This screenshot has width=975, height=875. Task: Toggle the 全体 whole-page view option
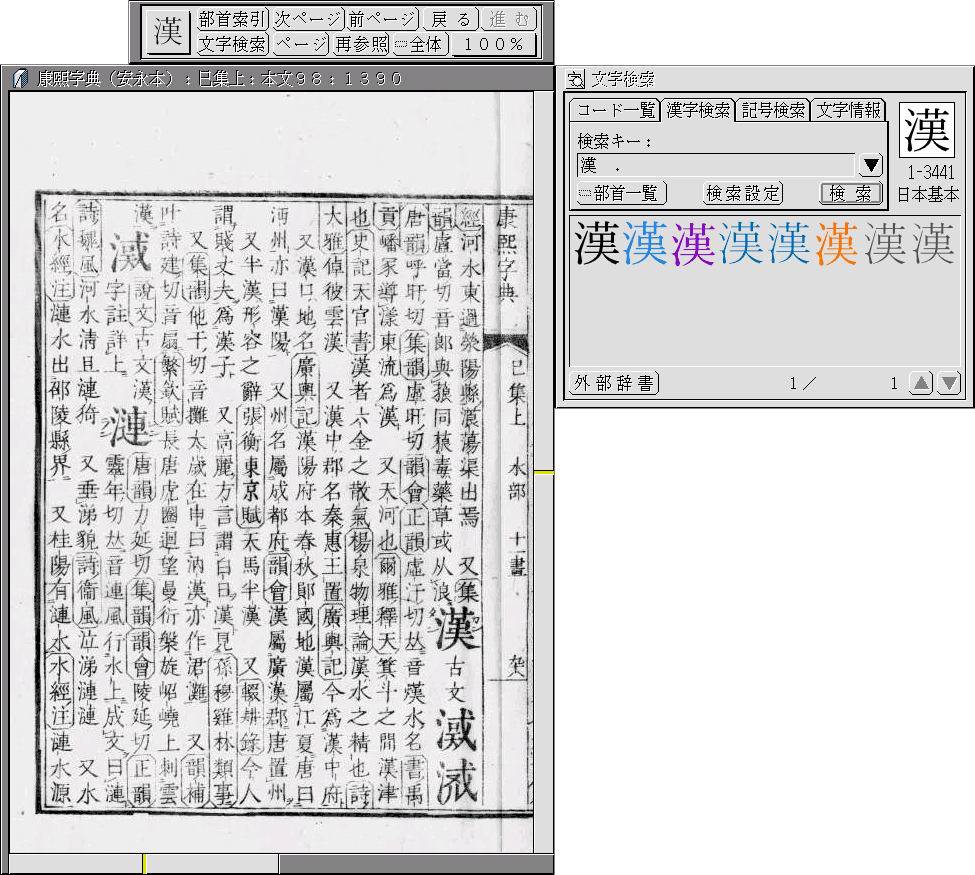coord(420,44)
